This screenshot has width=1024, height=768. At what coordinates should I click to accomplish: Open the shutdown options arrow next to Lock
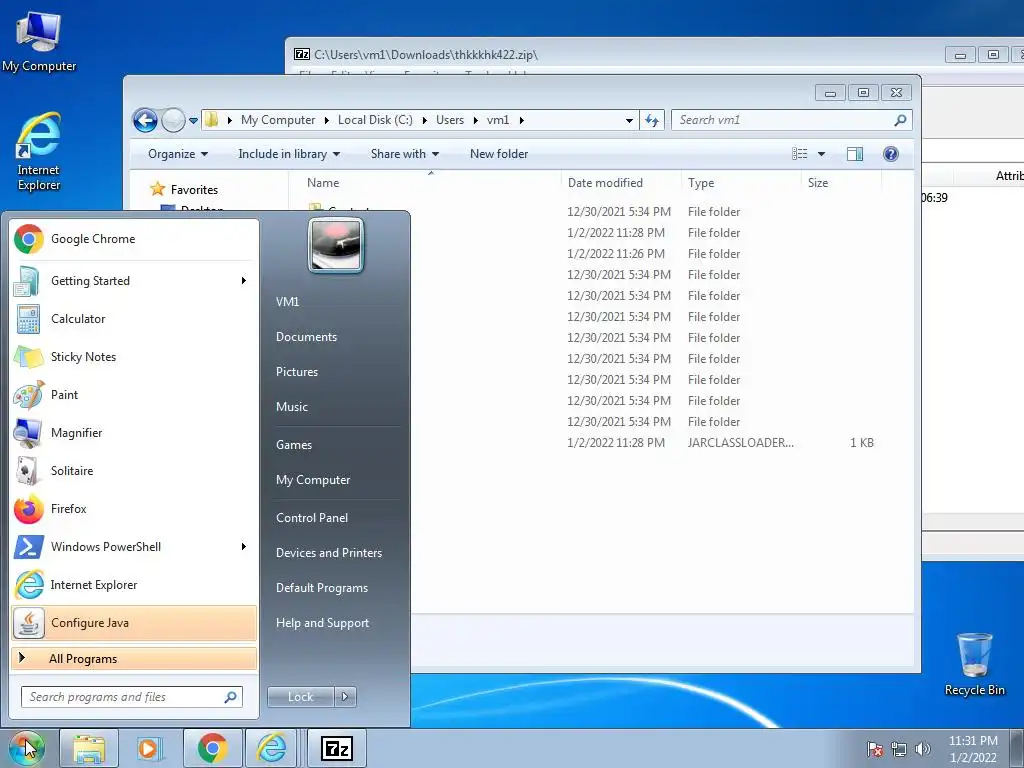(345, 697)
